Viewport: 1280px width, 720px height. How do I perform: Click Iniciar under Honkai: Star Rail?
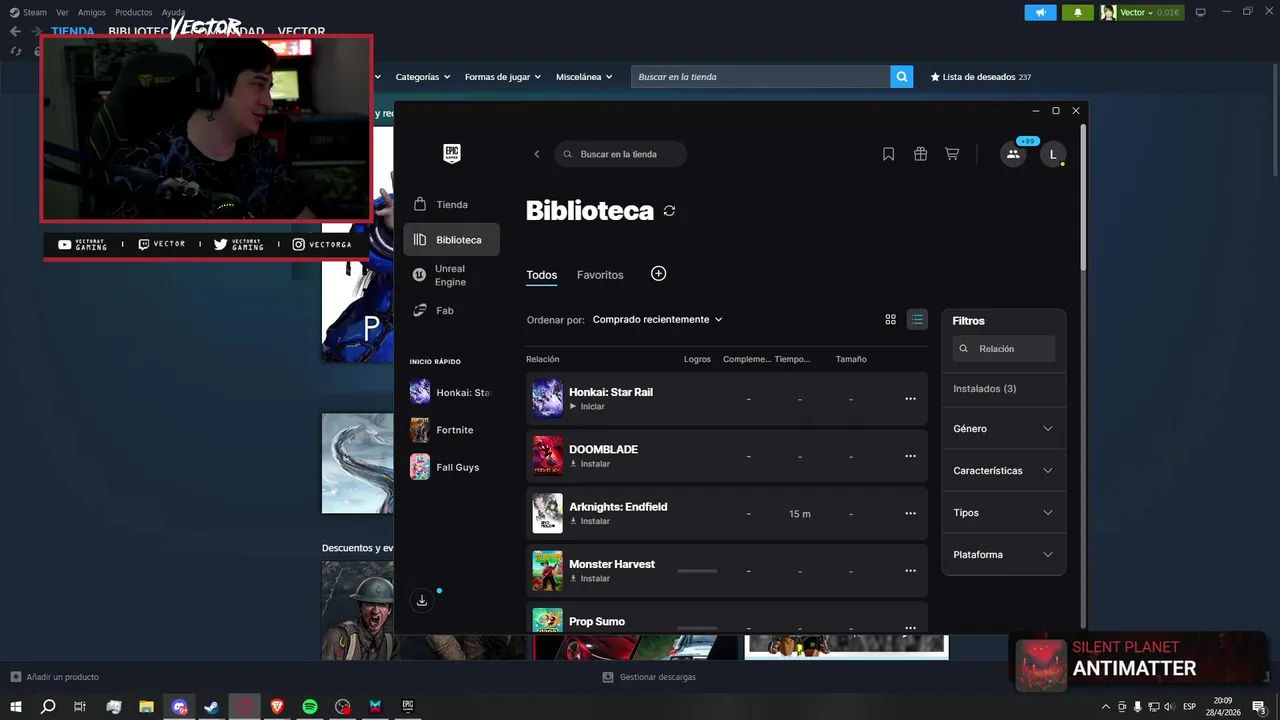(587, 407)
